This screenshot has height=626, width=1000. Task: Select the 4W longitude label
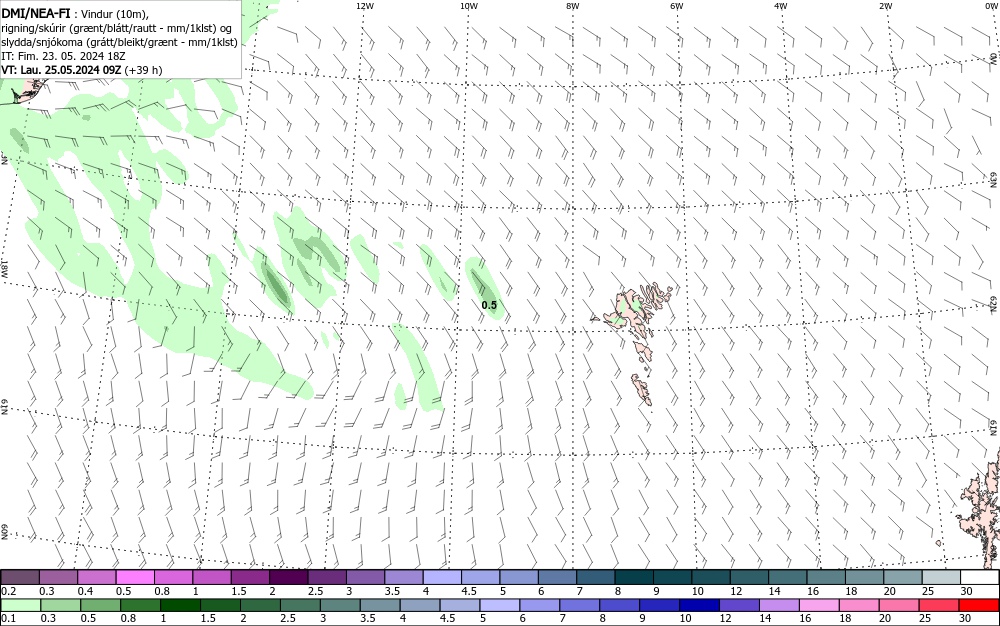781,6
